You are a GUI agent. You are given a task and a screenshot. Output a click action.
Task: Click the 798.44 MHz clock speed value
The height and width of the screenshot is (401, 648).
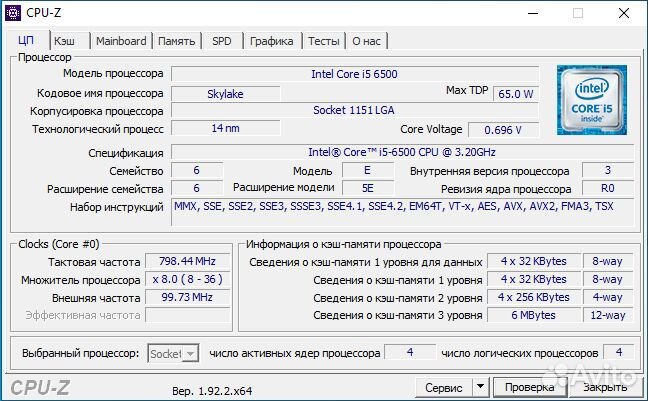[188, 261]
